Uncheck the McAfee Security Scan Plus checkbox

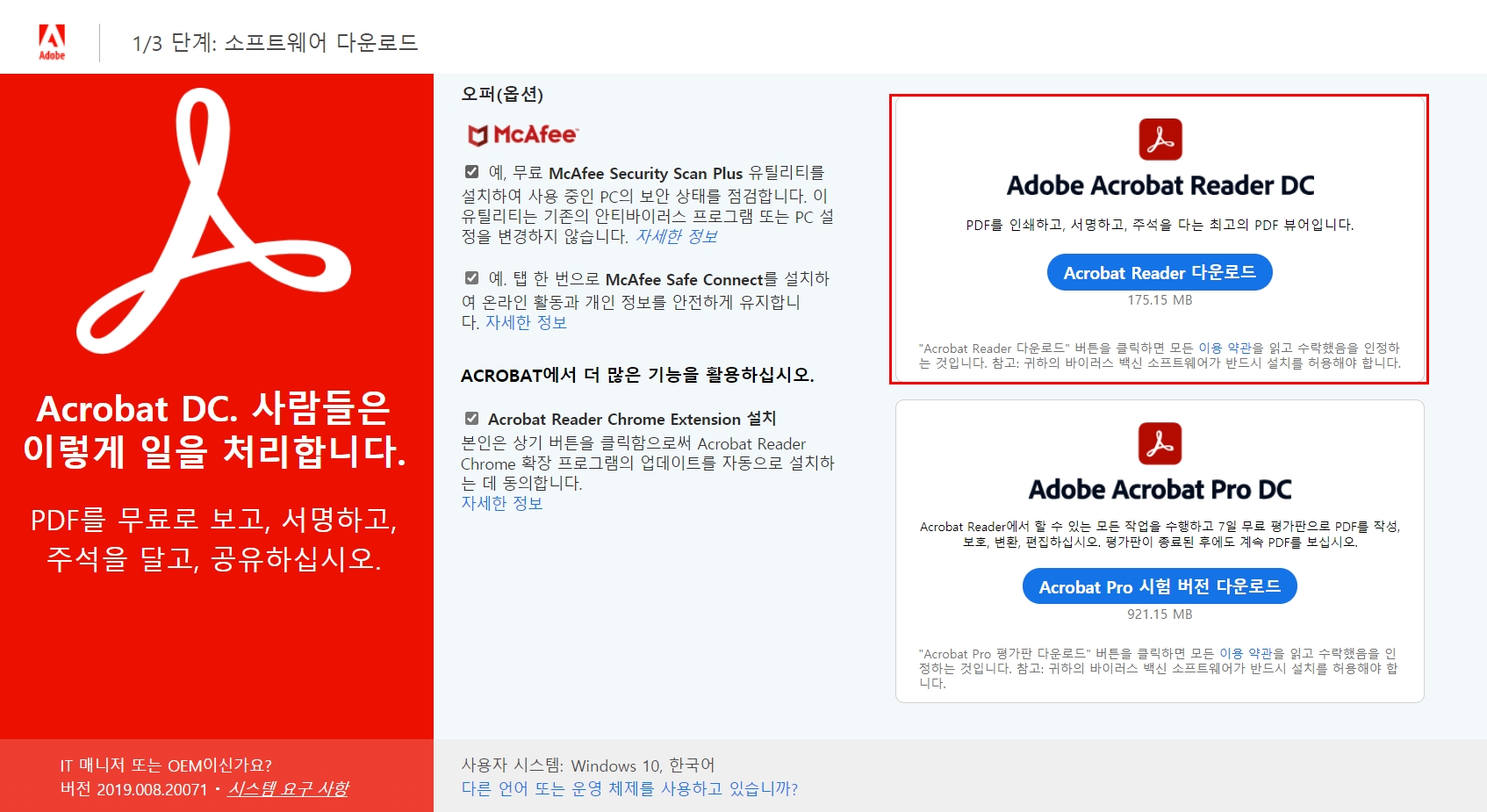coord(471,172)
